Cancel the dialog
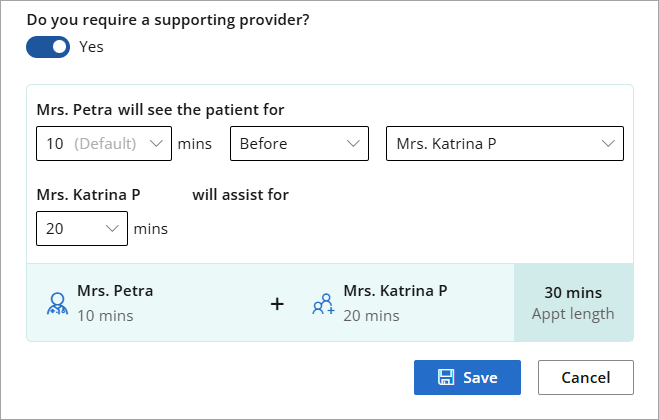The width and height of the screenshot is (659, 420). pos(586,377)
